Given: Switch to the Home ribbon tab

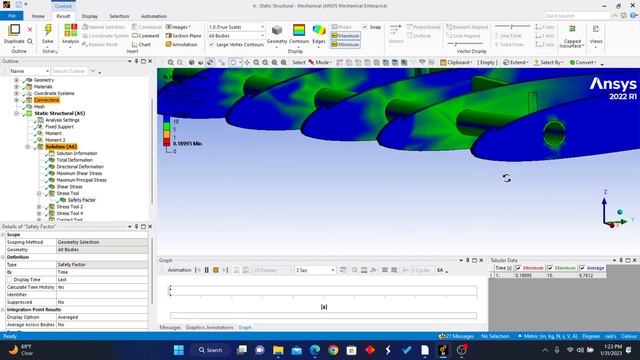Looking at the screenshot, I should (x=38, y=16).
